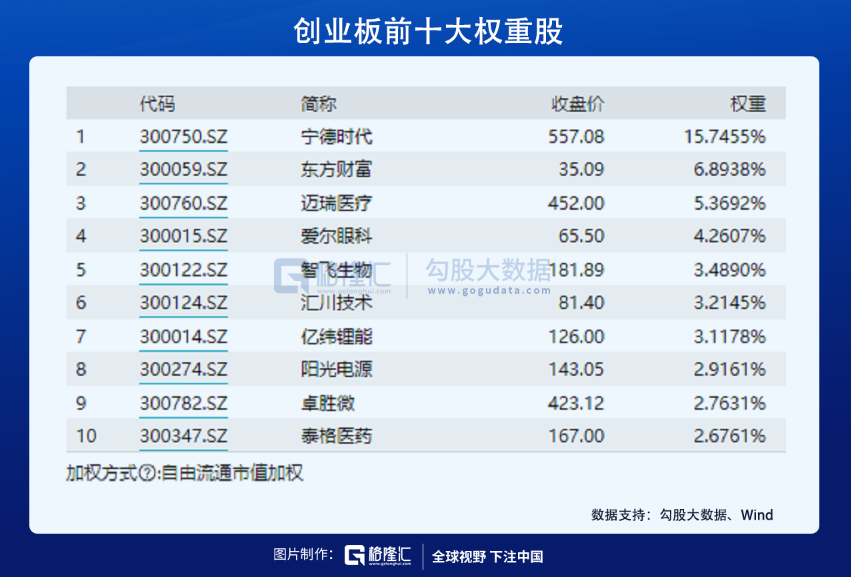Open stock code 300750.SZ link
This screenshot has height=577, width=851.
183,136
